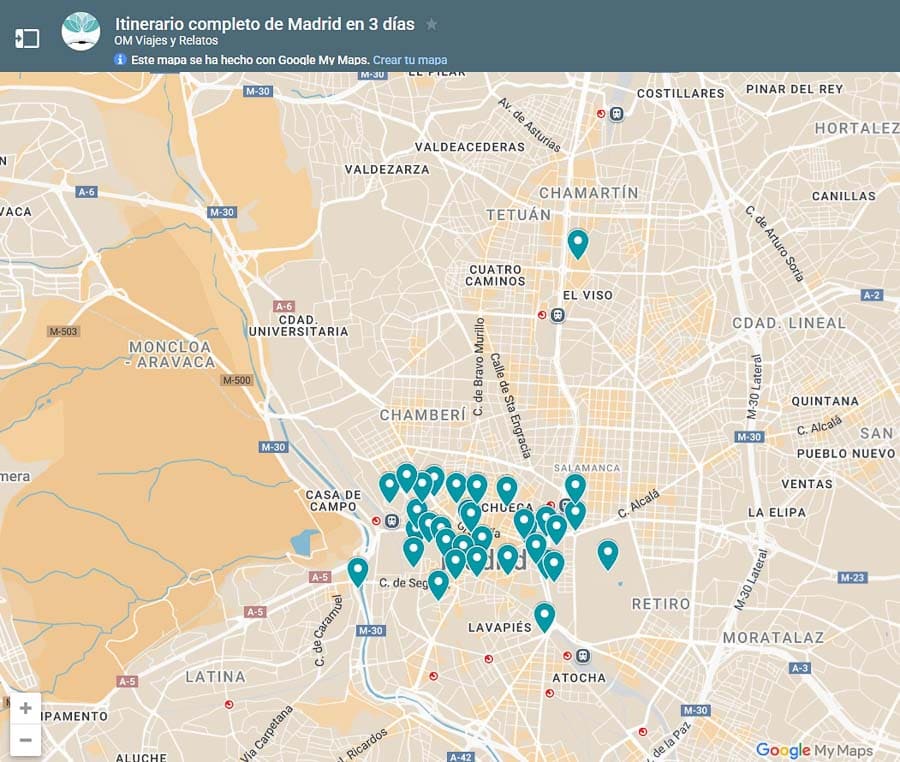Screen dimensions: 900x762
Task: Click the train station icon near Costillares
Action: coord(616,114)
